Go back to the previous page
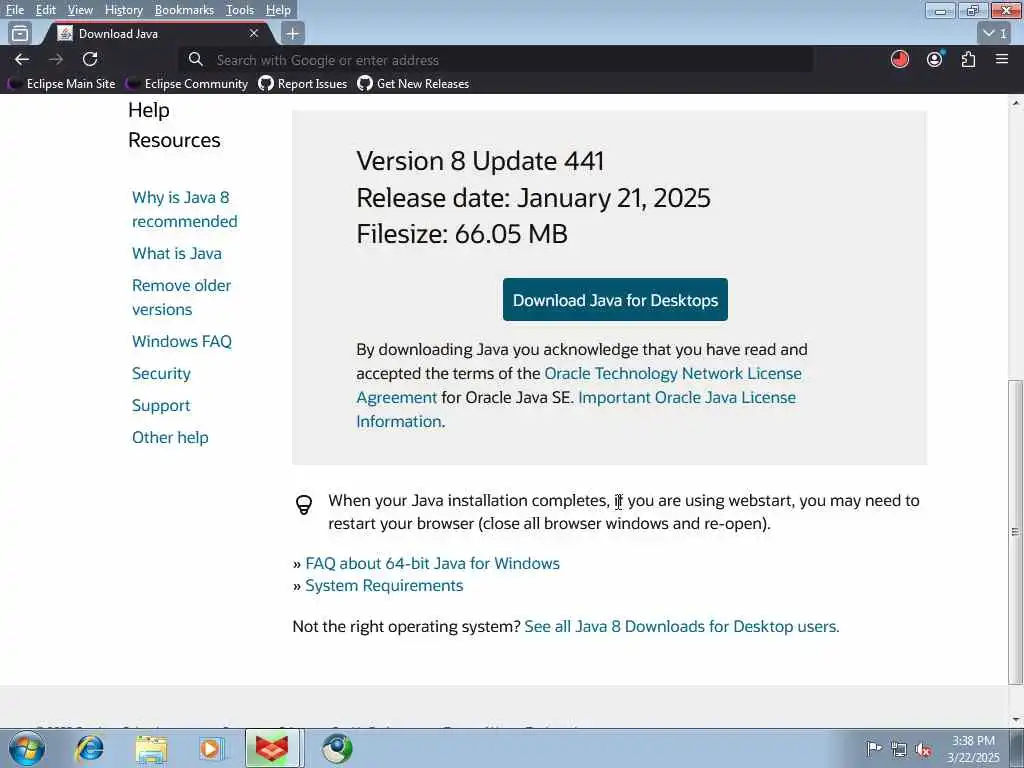The image size is (1024, 768). click(x=22, y=59)
